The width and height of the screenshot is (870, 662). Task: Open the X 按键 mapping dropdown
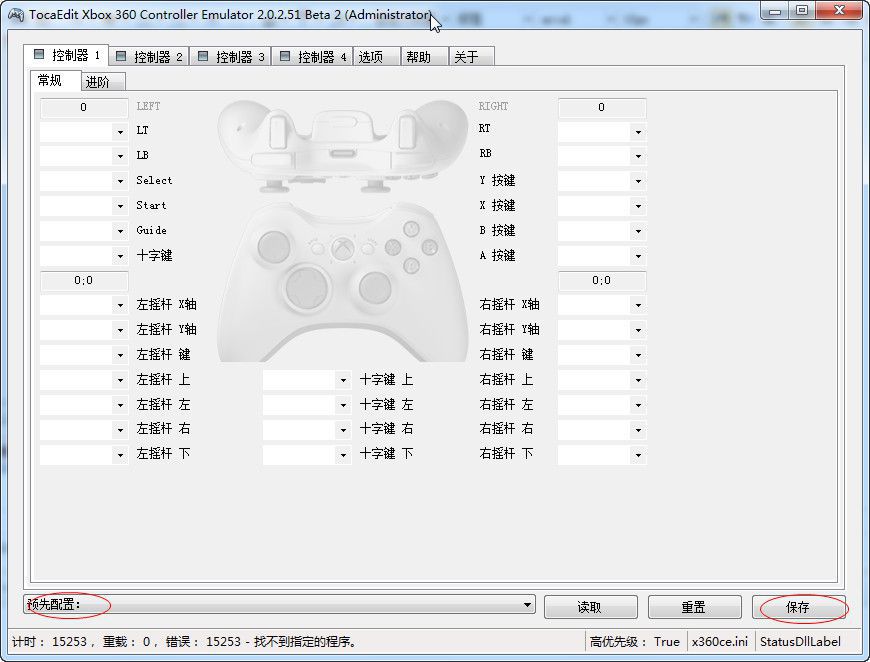click(602, 206)
